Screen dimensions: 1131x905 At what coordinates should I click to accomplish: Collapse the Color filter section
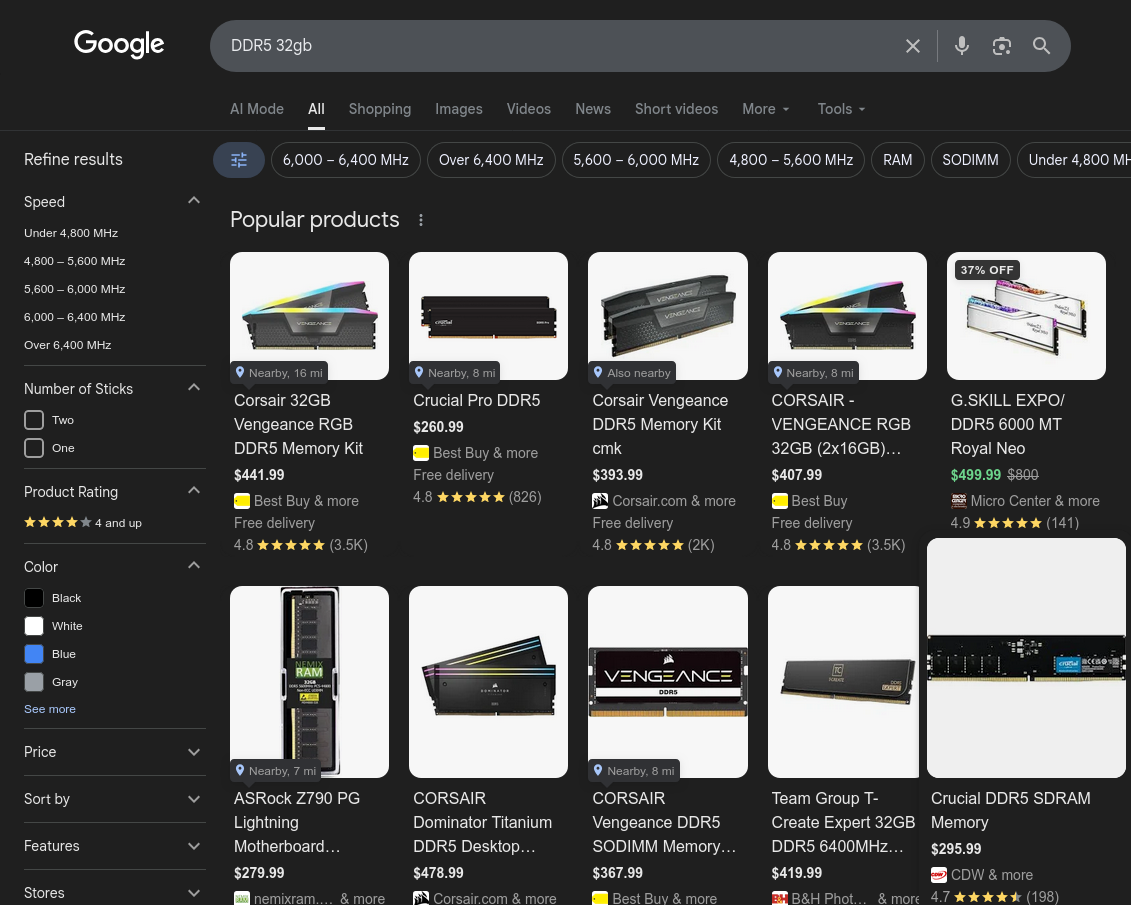(x=193, y=566)
